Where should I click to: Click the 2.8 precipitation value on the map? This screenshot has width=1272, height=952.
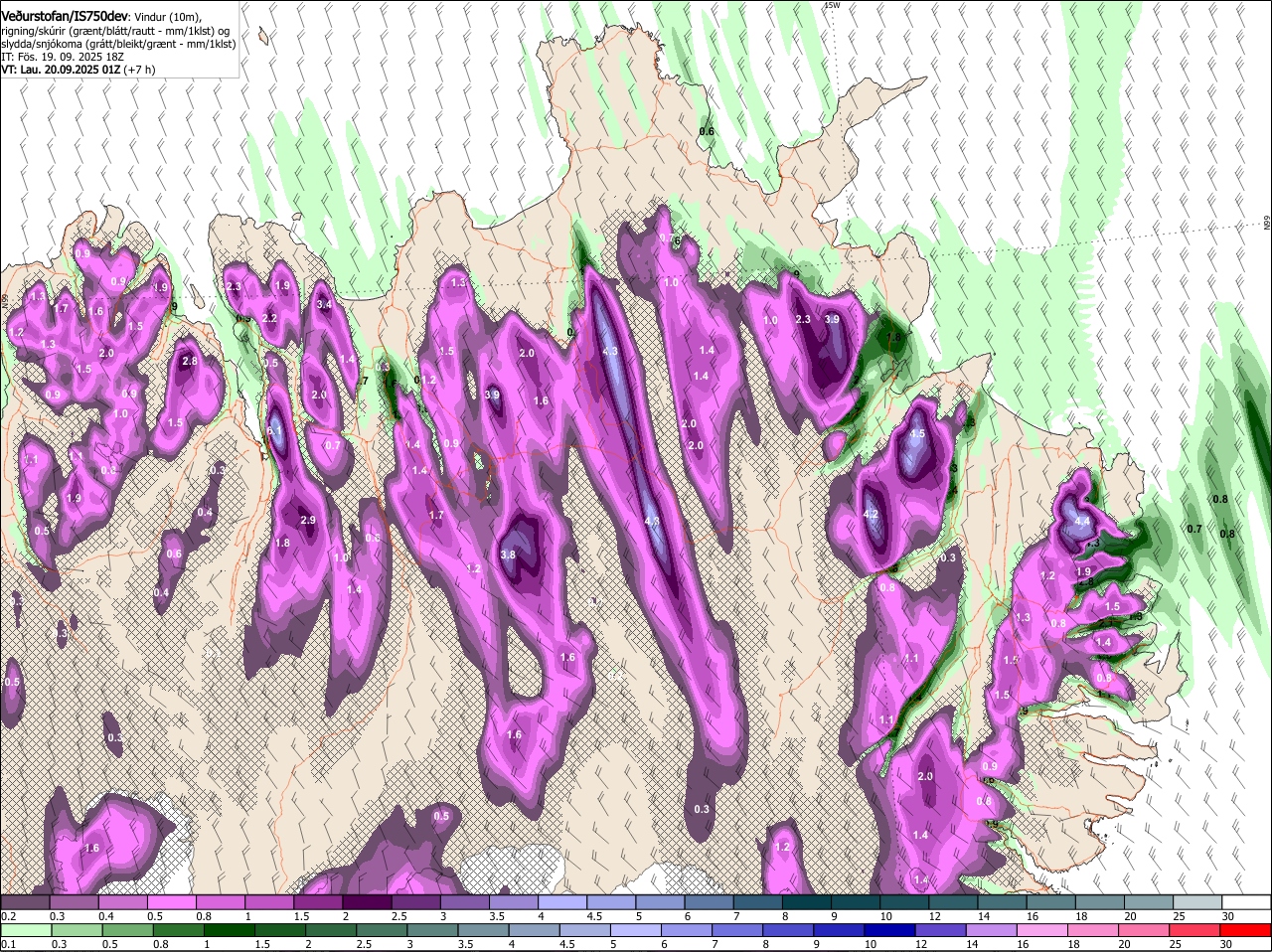190,361
